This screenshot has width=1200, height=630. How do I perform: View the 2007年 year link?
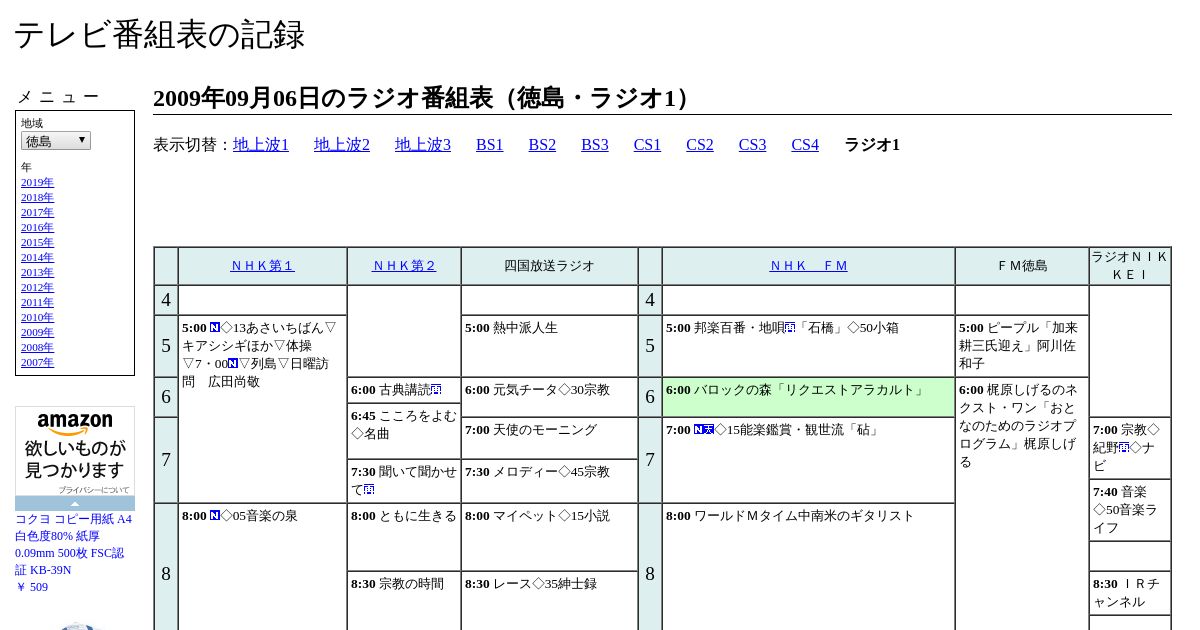(x=37, y=362)
